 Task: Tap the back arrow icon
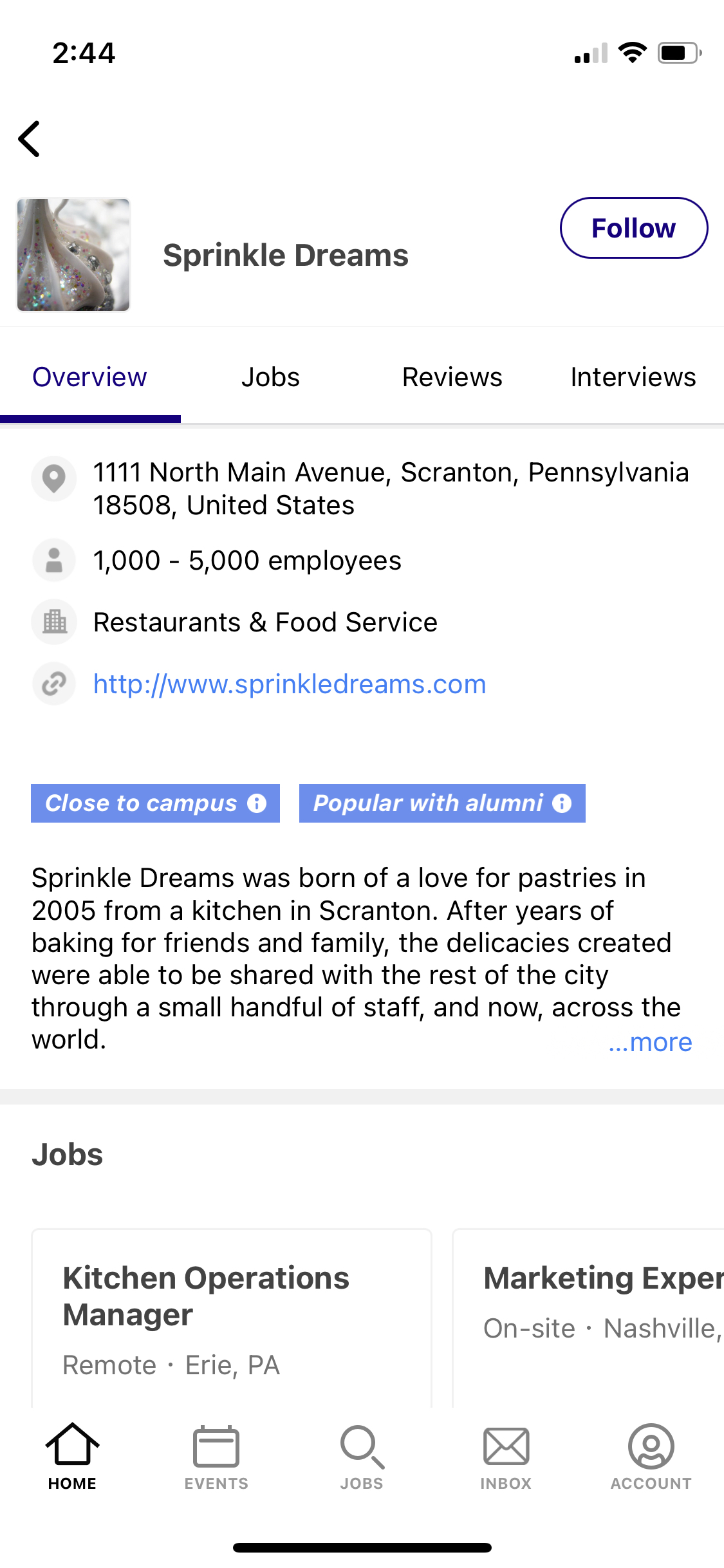click(x=30, y=139)
